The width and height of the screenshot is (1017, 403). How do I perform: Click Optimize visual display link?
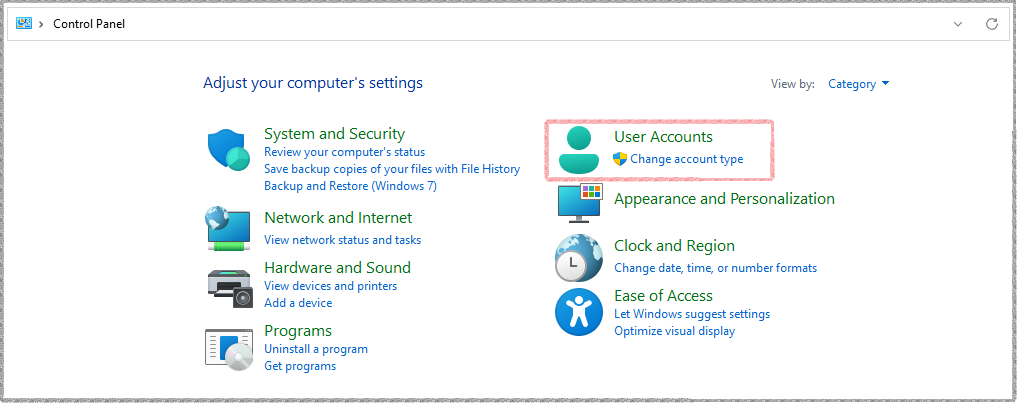pyautogui.click(x=675, y=330)
